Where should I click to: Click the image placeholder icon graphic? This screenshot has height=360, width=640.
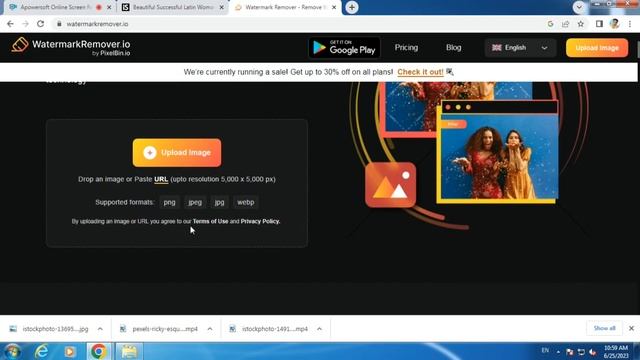click(391, 185)
